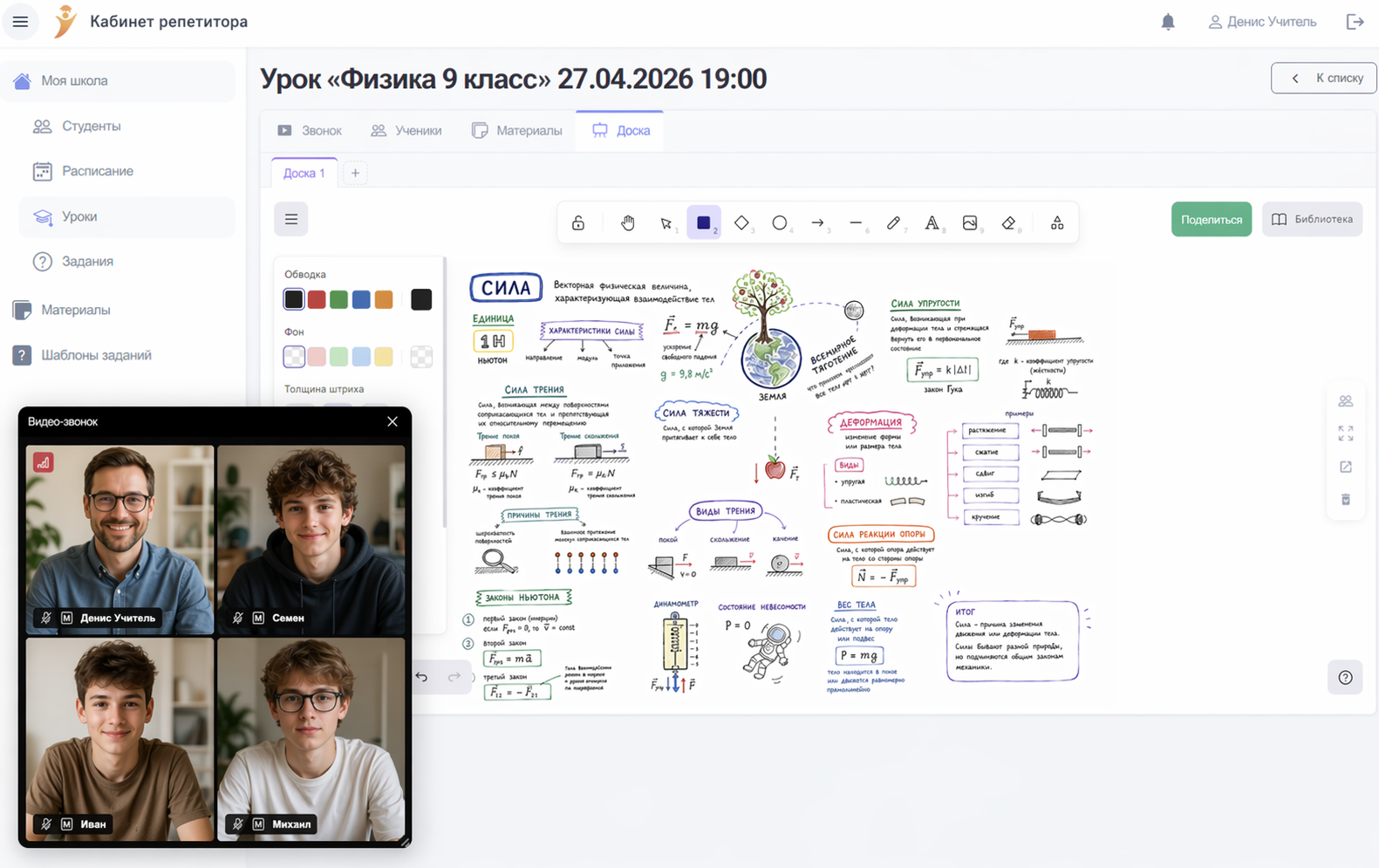Open the Денис Учитель user profile
Screen dimensions: 1379x868
(1262, 22)
